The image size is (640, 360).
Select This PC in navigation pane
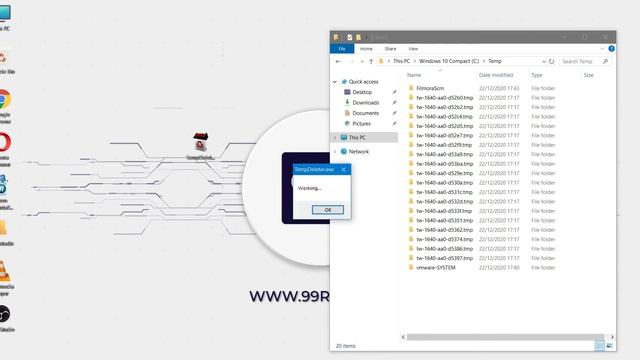[x=358, y=138]
